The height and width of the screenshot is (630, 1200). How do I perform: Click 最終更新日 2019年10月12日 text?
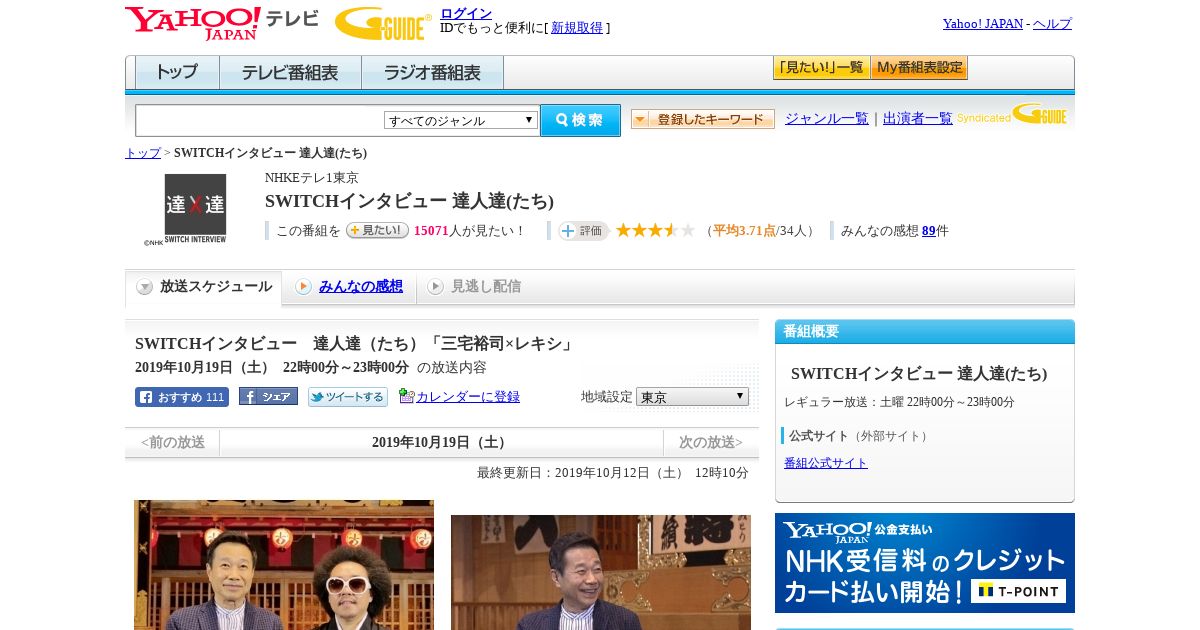point(613,473)
